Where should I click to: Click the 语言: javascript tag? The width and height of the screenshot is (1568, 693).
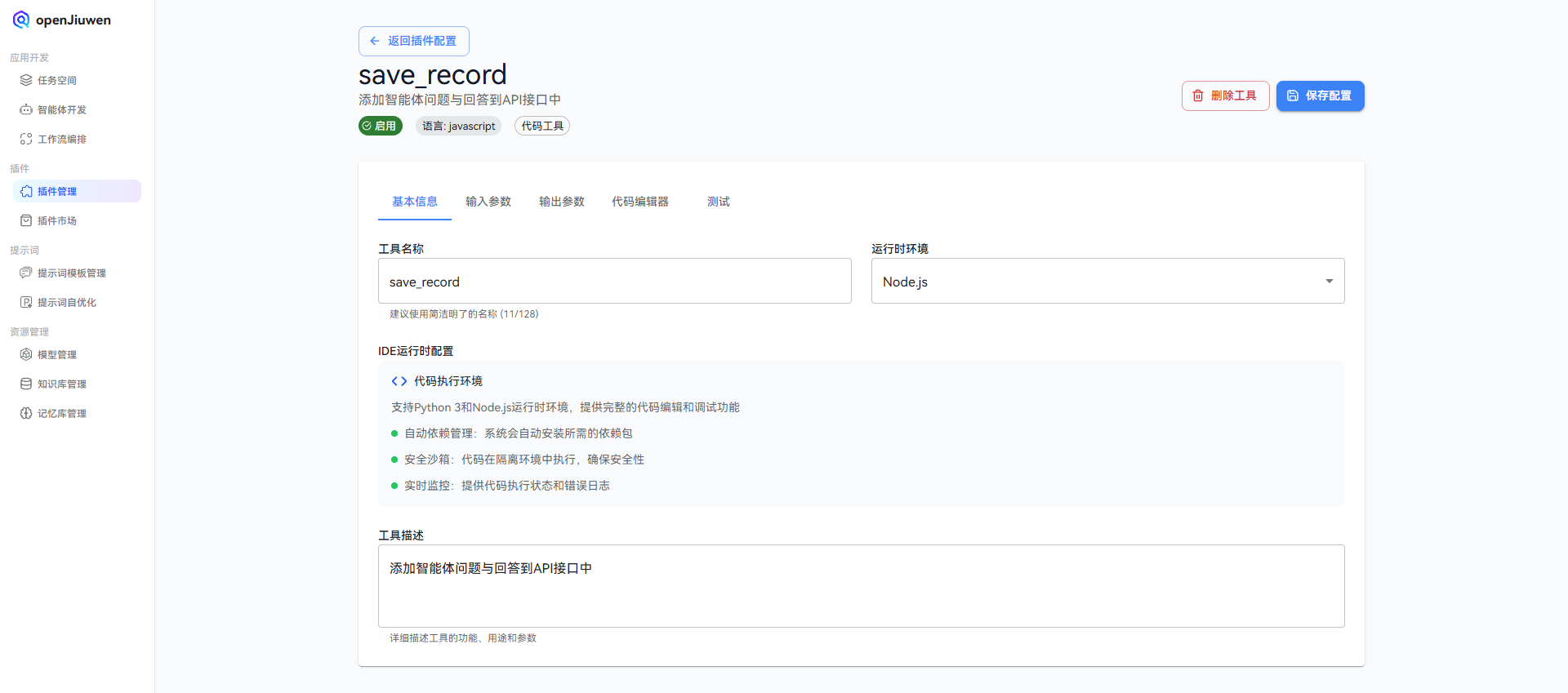[x=459, y=126]
